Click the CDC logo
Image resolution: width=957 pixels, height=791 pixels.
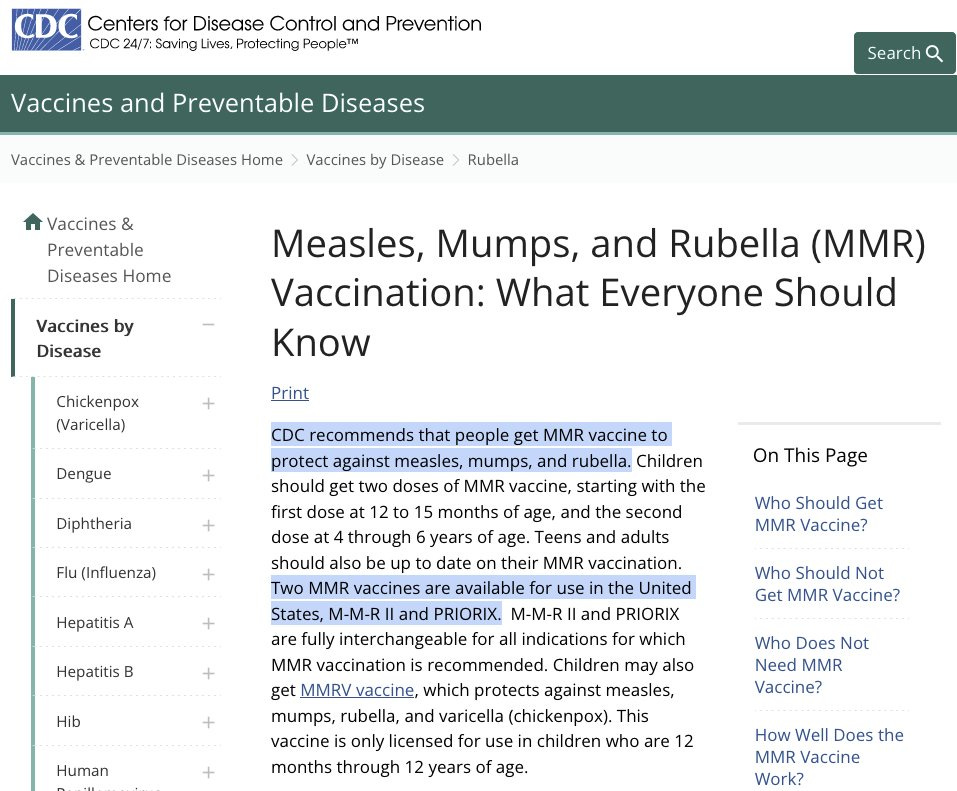tap(46, 29)
